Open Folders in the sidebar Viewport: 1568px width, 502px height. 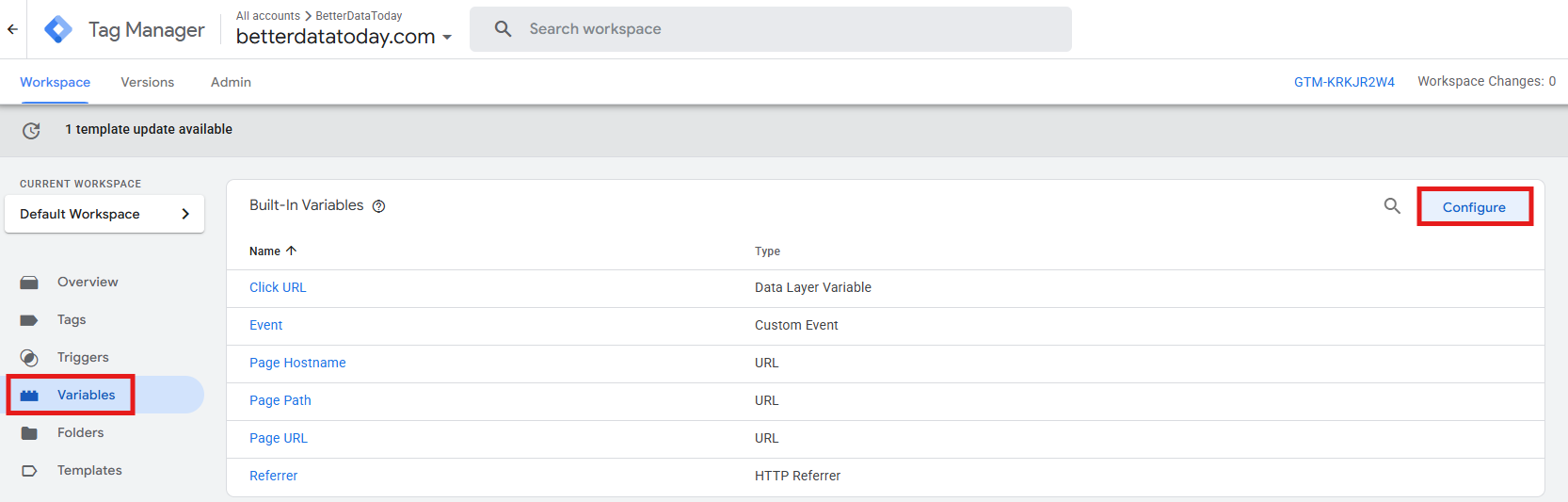[x=80, y=432]
